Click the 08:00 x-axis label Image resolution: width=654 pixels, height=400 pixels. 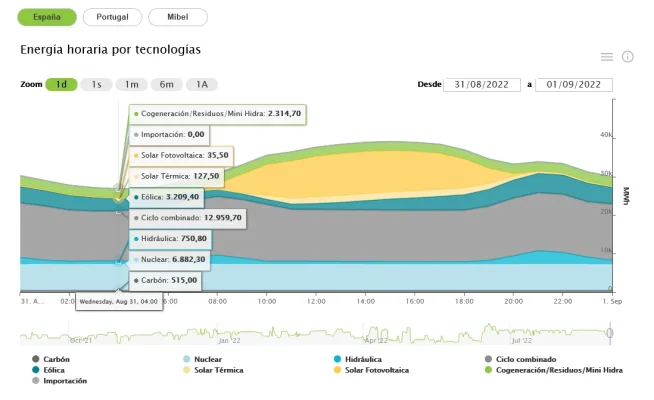tap(218, 301)
